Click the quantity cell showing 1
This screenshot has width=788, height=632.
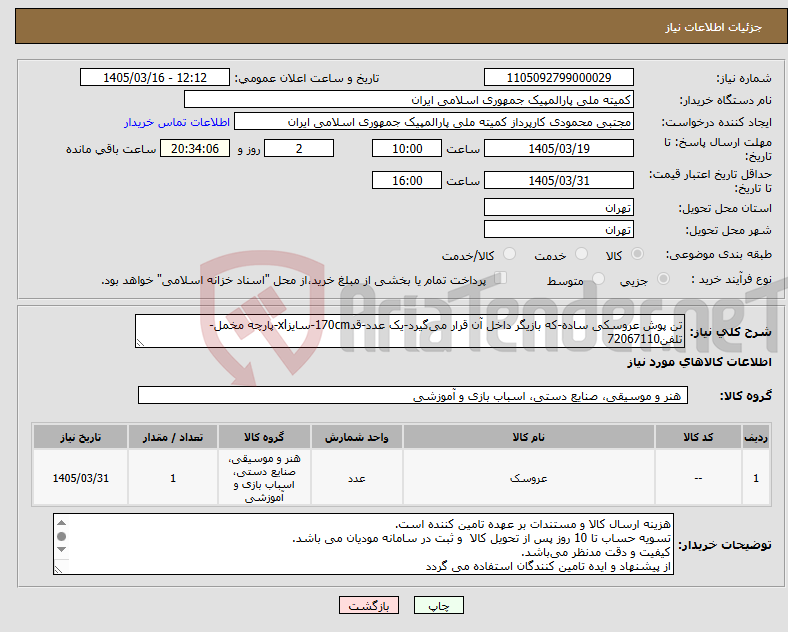pyautogui.click(x=173, y=478)
